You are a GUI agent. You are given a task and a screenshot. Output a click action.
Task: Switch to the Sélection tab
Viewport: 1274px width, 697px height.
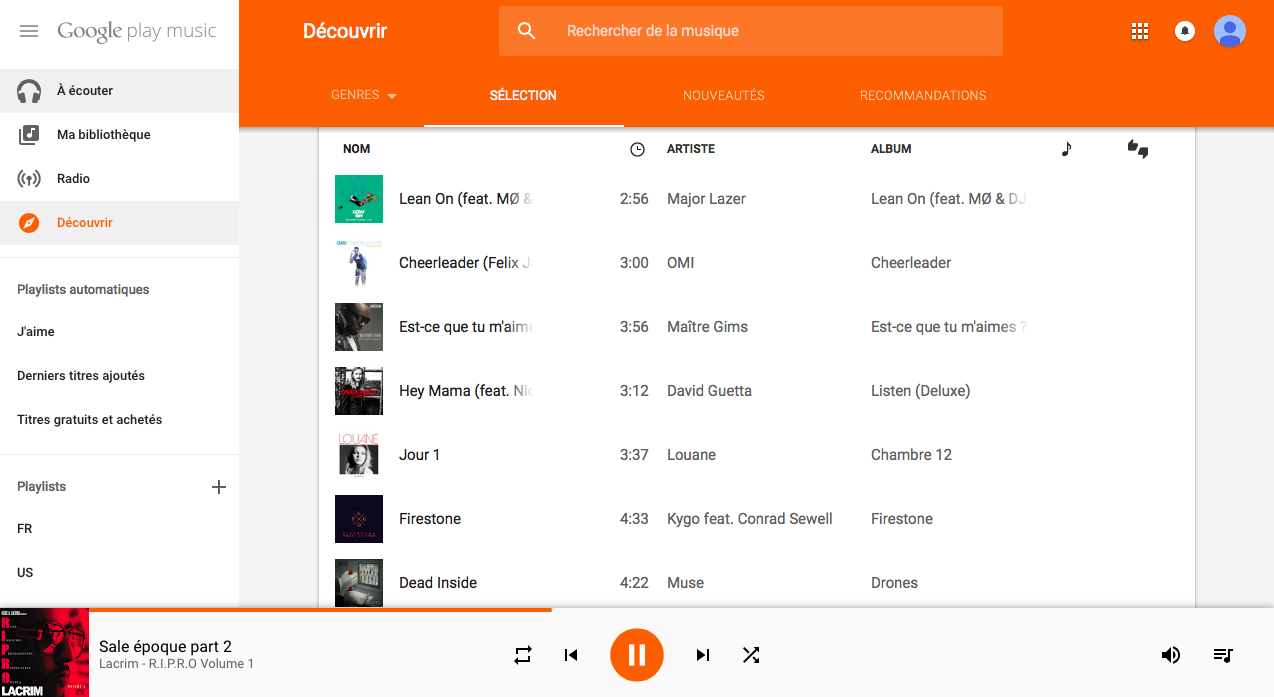(523, 96)
